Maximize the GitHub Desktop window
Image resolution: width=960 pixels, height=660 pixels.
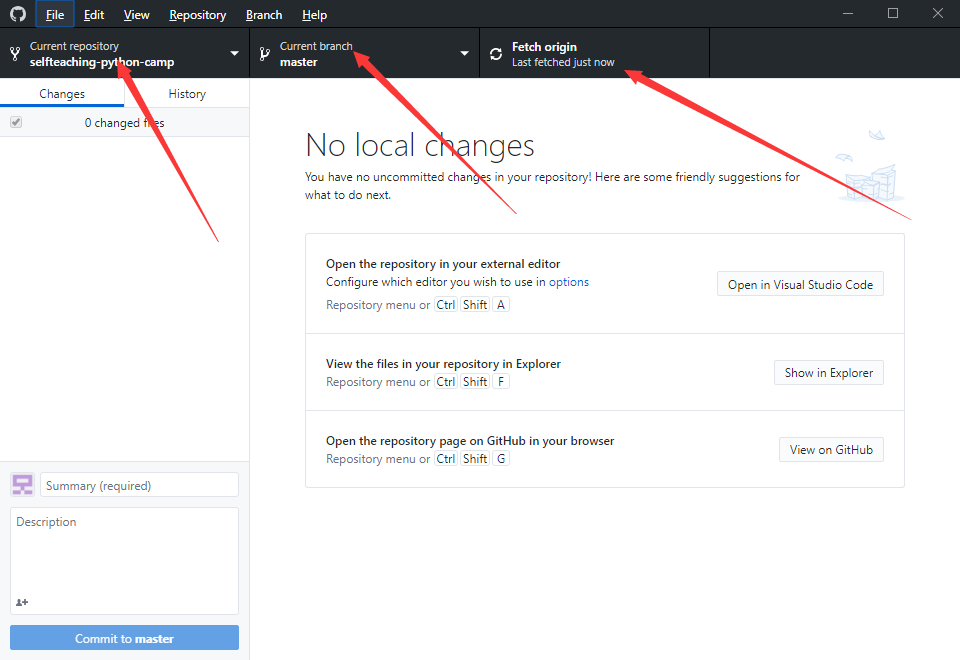[x=893, y=13]
